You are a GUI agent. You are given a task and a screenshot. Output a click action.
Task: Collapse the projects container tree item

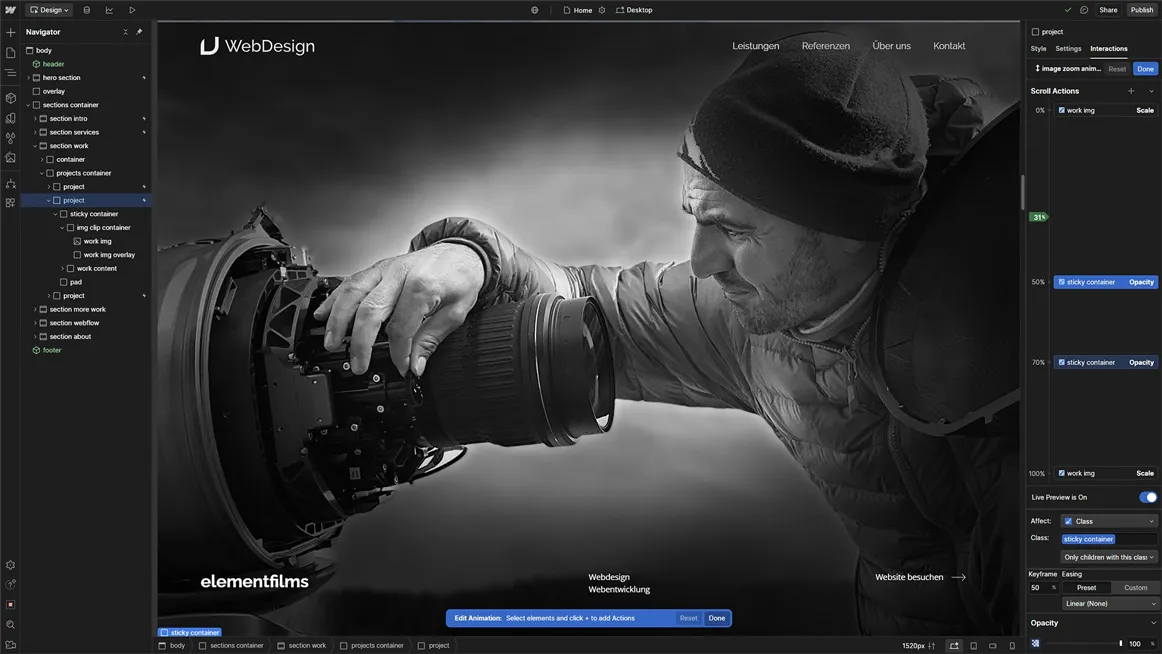tap(42, 173)
